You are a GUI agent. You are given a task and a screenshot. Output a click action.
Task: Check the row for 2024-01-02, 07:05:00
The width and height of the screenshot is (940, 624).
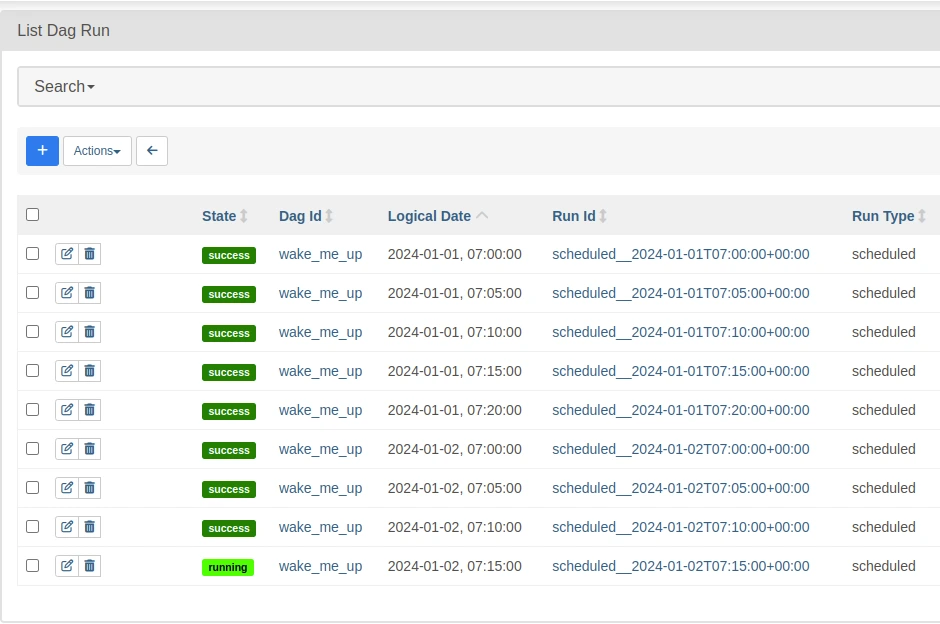click(32, 487)
